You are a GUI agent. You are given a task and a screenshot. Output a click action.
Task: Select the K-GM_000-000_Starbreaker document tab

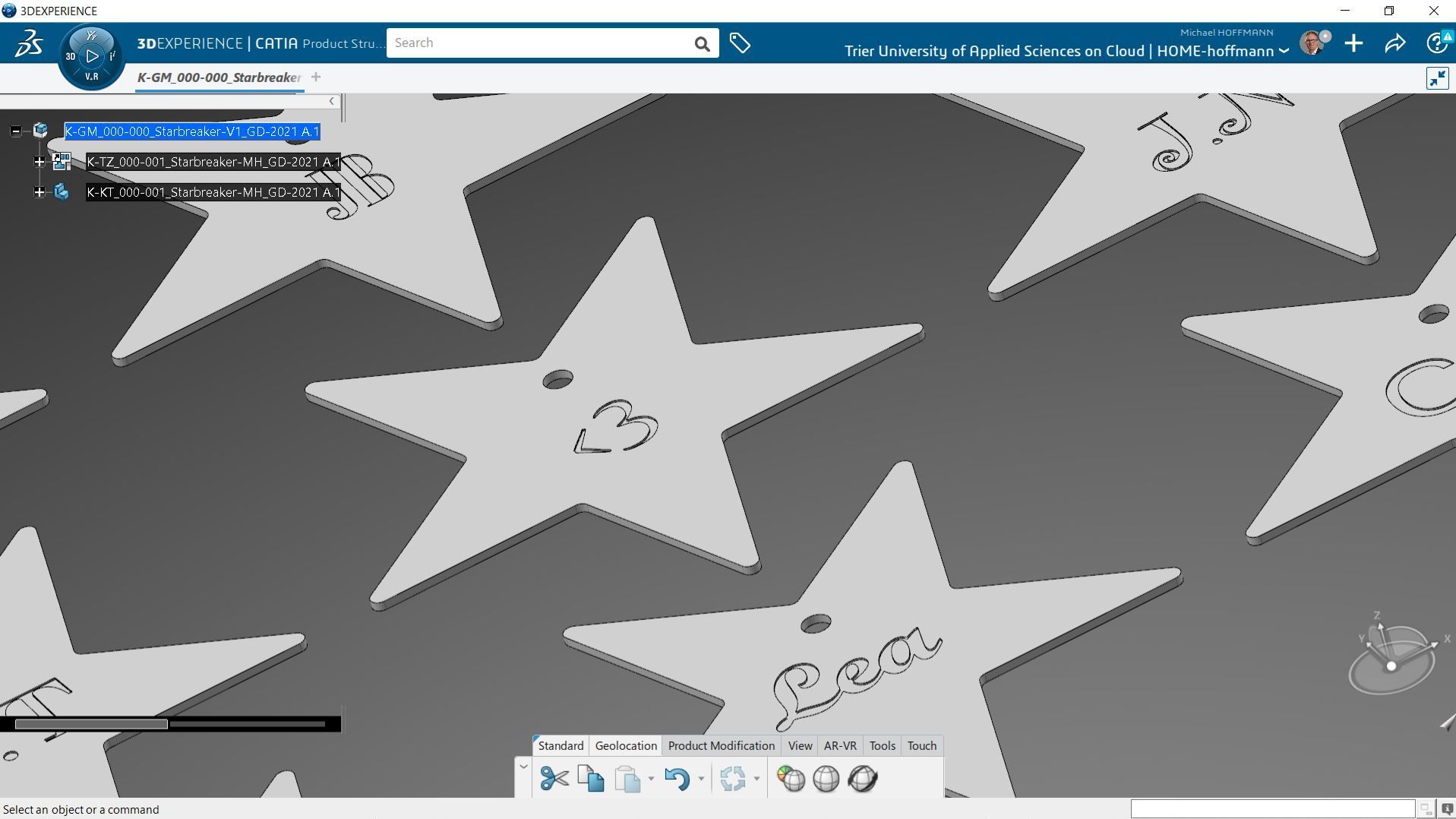pos(220,77)
